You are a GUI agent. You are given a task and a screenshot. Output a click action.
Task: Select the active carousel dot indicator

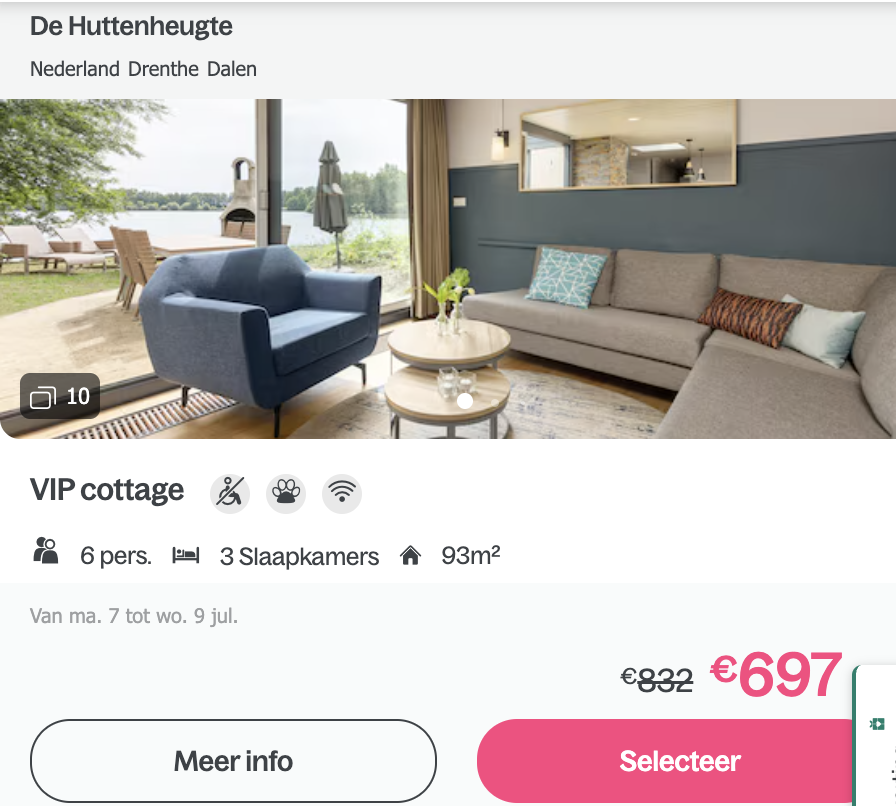pos(465,401)
